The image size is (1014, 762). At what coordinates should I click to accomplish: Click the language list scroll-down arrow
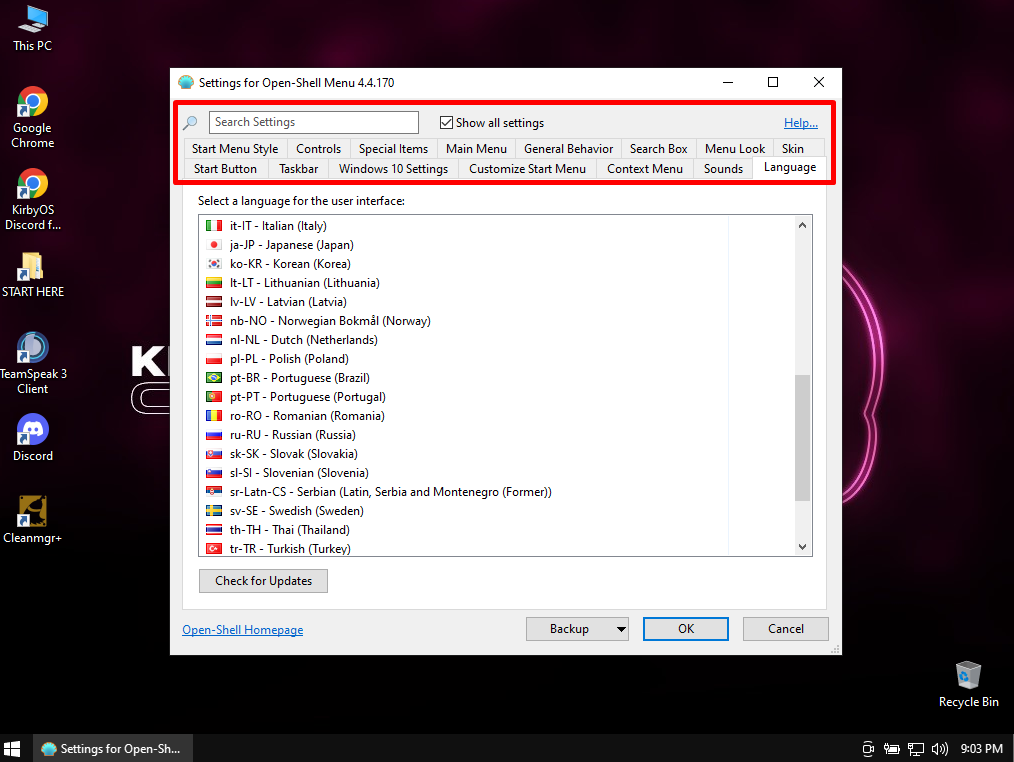pyautogui.click(x=803, y=547)
